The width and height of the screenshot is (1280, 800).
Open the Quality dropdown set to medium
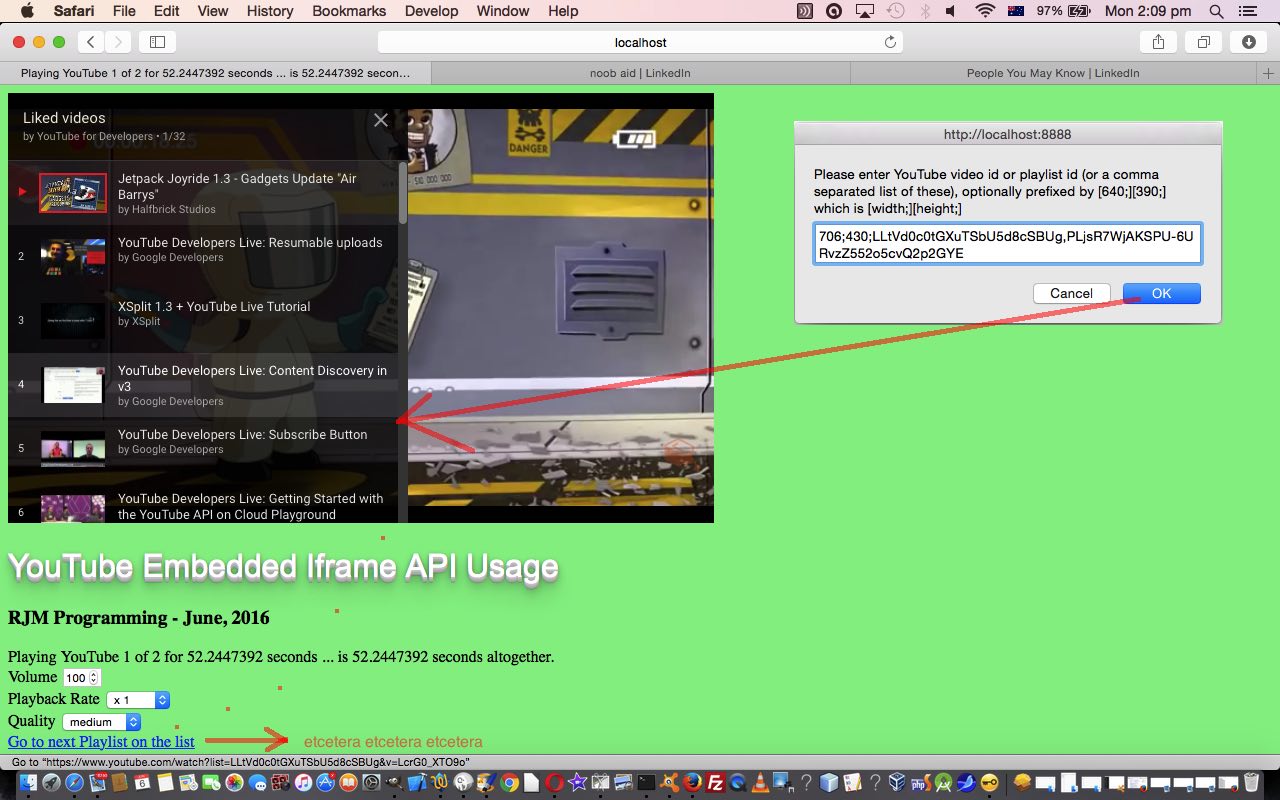101,722
